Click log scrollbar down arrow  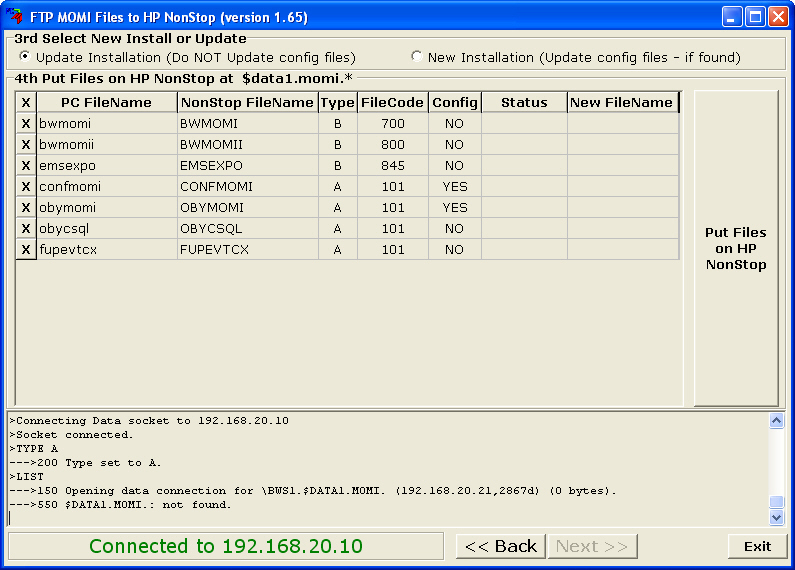click(776, 517)
